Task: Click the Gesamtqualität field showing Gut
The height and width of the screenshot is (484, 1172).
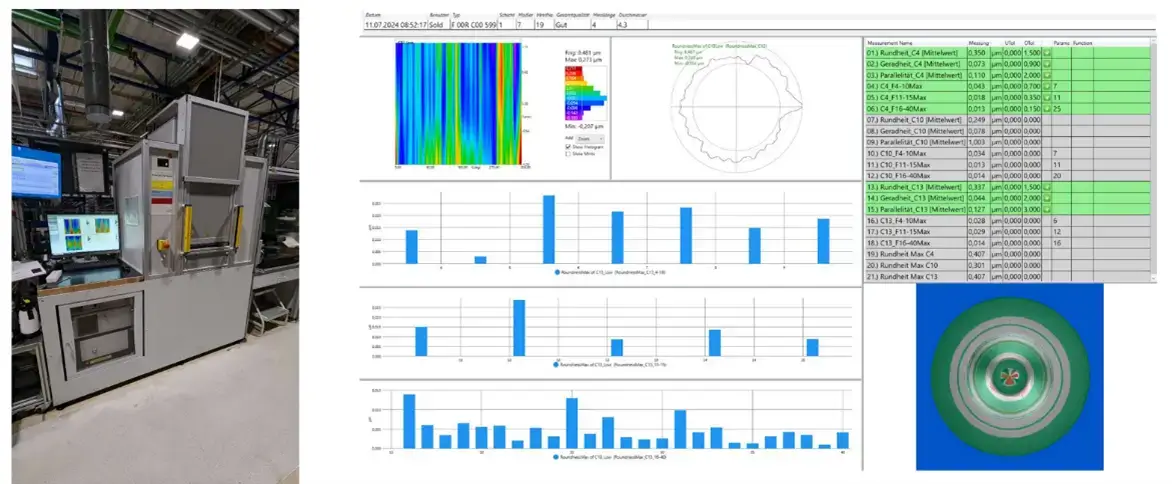Action: 572,25
